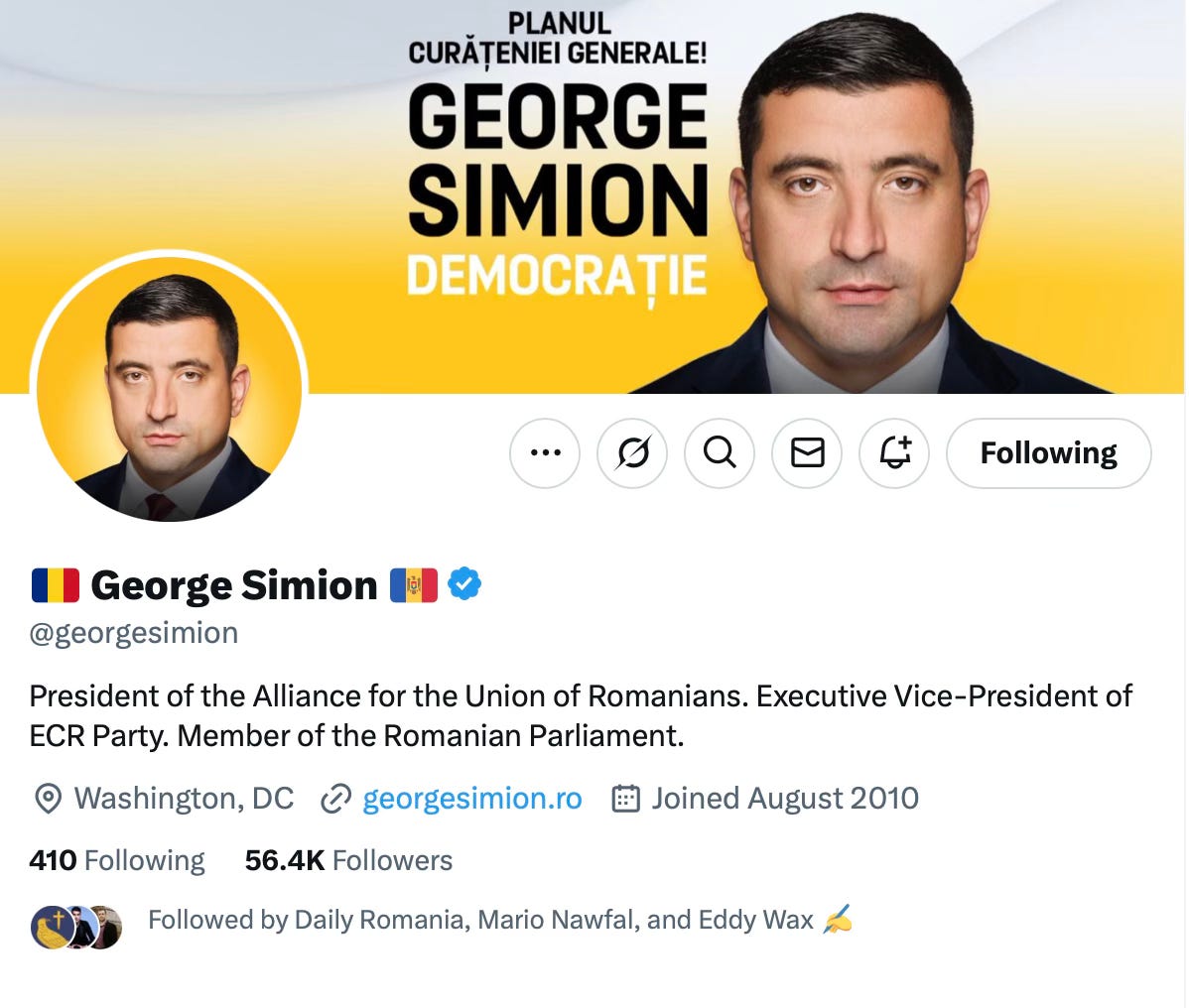This screenshot has height=1008, width=1189.
Task: Open the 'Followed by Daily Romania' followers list
Action: click(x=480, y=920)
